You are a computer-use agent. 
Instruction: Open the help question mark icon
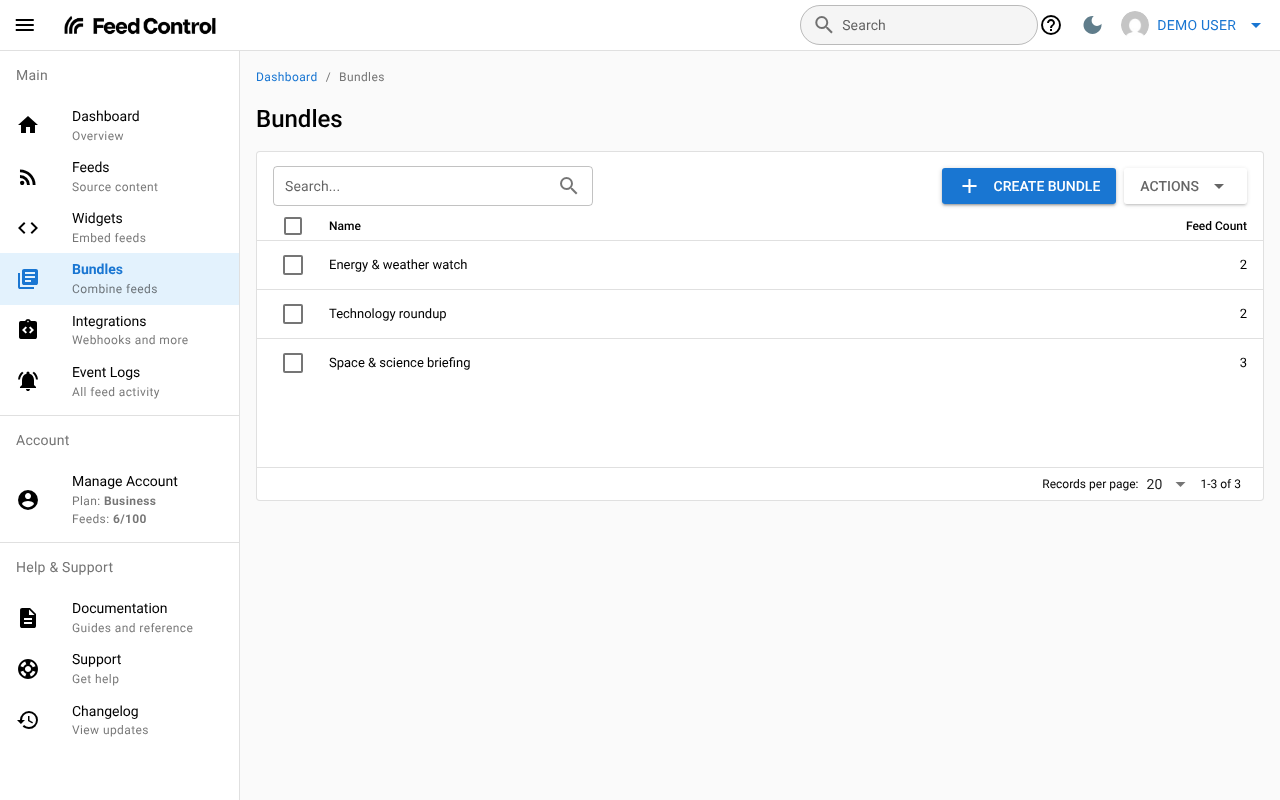pyautogui.click(x=1051, y=25)
